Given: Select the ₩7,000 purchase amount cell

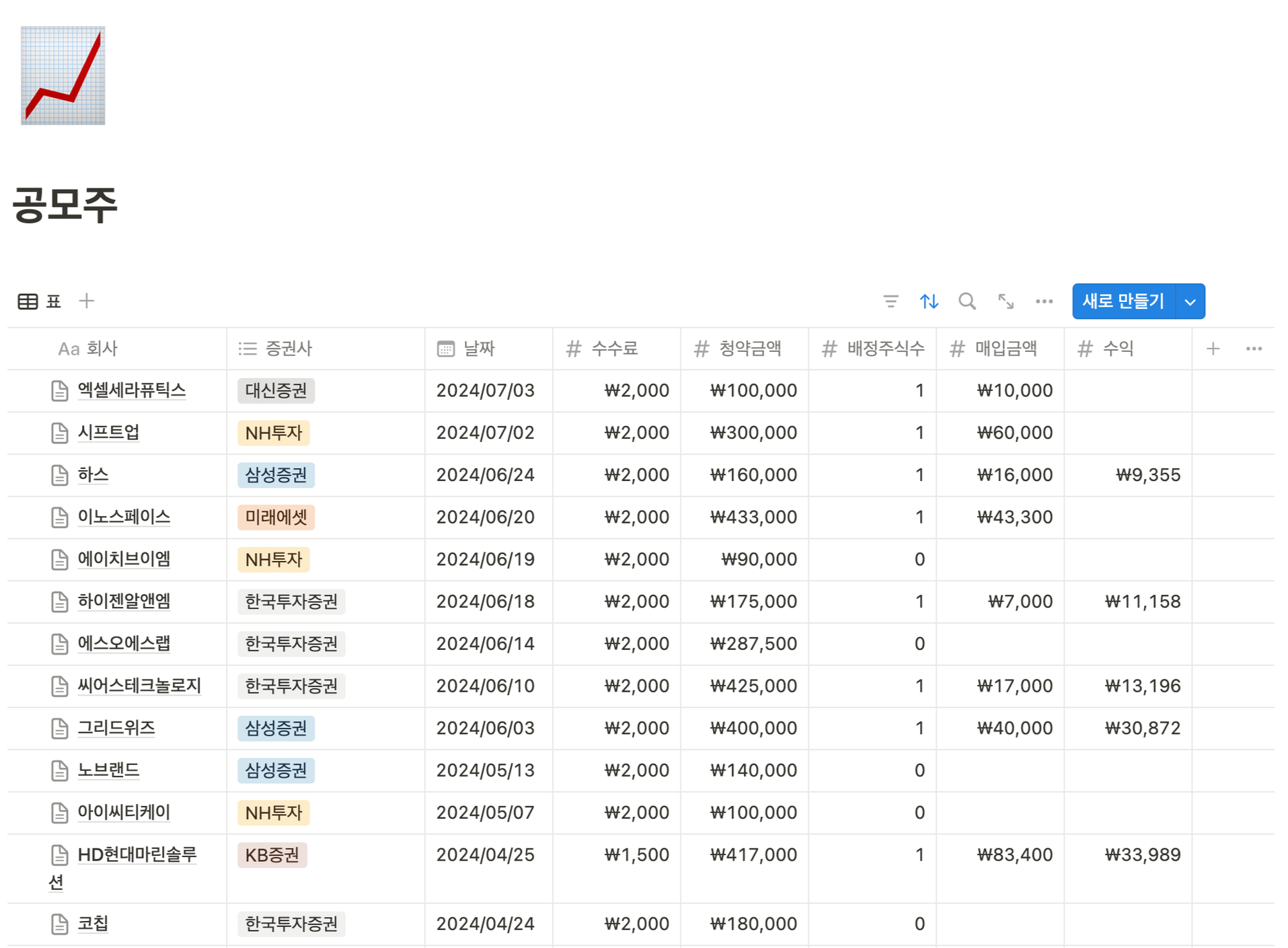Looking at the screenshot, I should point(999,601).
